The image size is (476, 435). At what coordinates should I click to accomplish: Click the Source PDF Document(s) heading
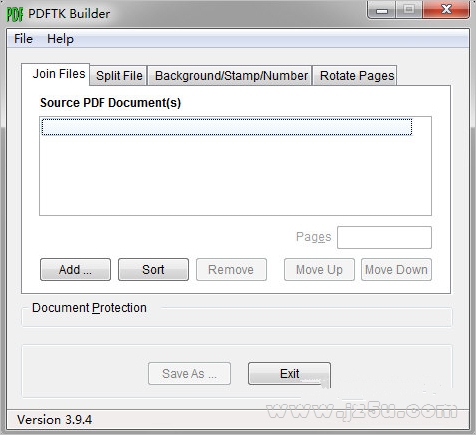click(110, 103)
